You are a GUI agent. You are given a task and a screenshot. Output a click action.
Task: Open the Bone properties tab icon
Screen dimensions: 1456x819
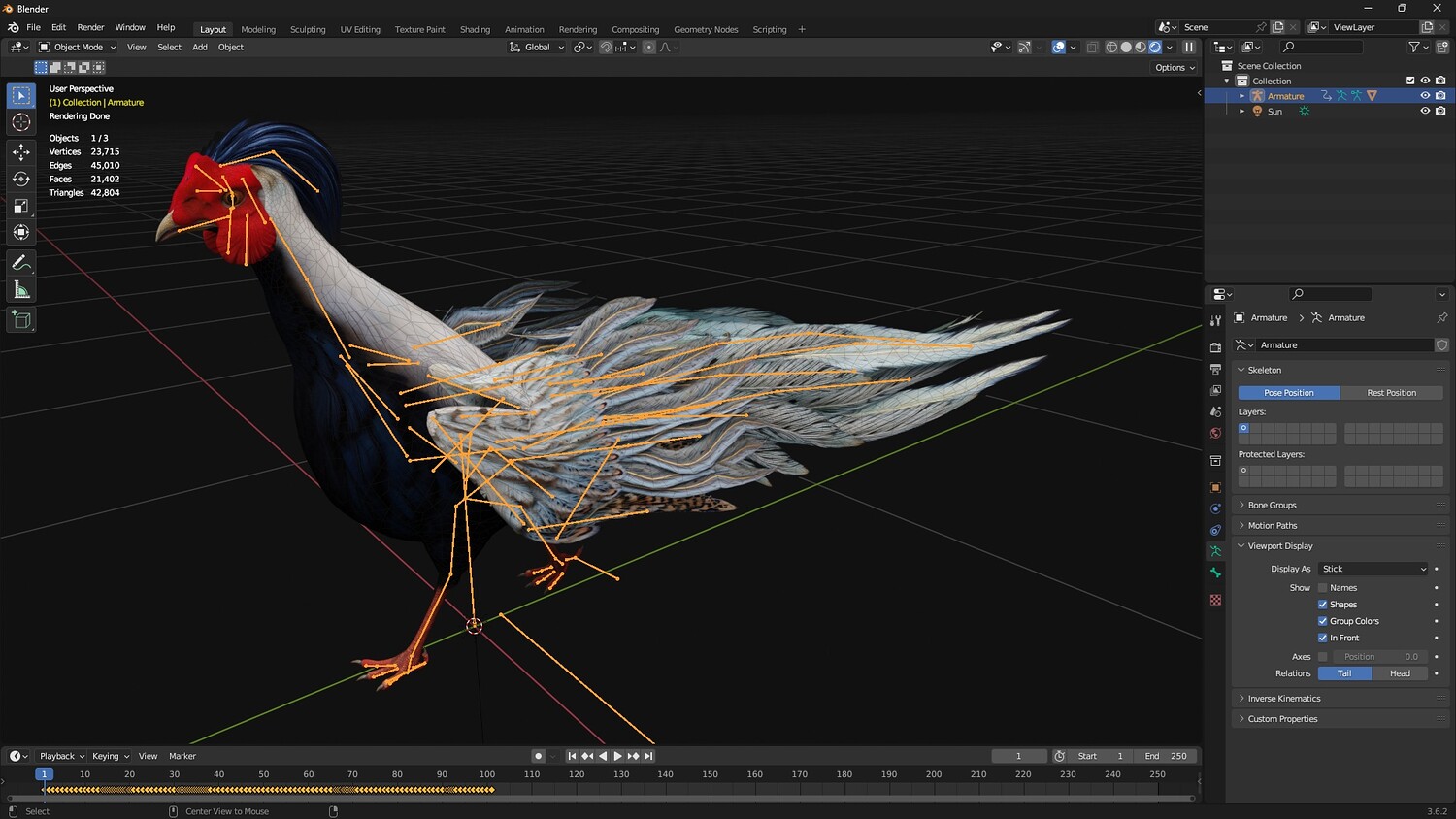[1215, 573]
